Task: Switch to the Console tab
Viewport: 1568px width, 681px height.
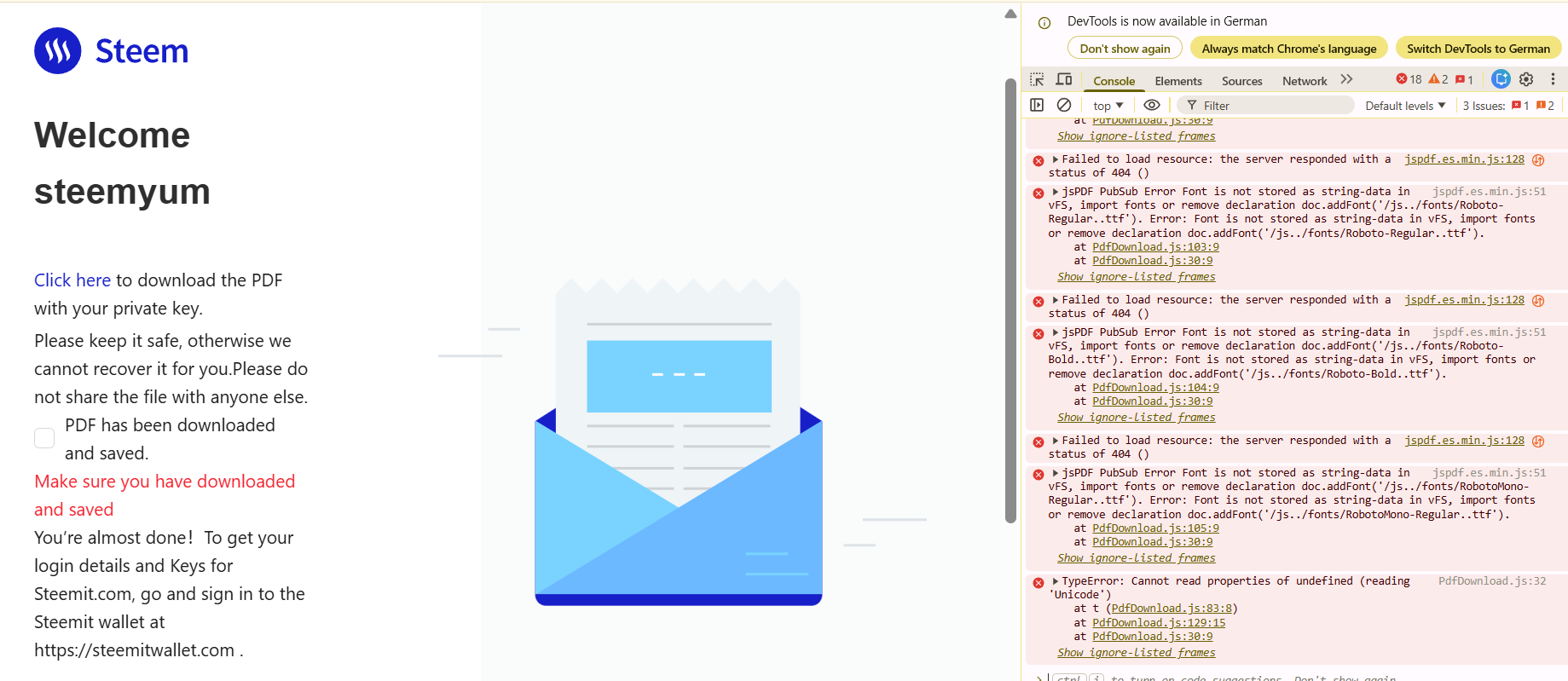Action: point(1114,81)
